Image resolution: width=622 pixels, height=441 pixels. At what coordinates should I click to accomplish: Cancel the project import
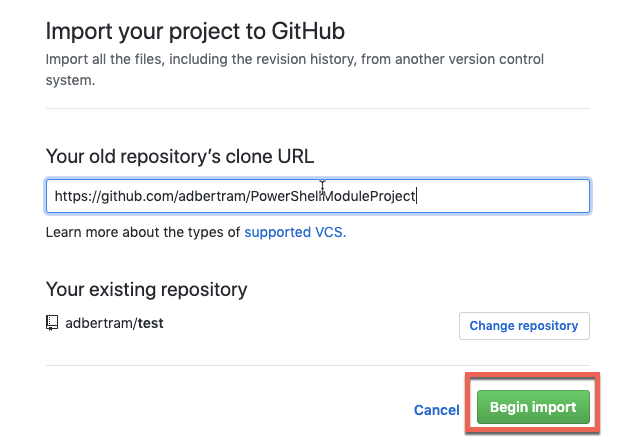[436, 410]
